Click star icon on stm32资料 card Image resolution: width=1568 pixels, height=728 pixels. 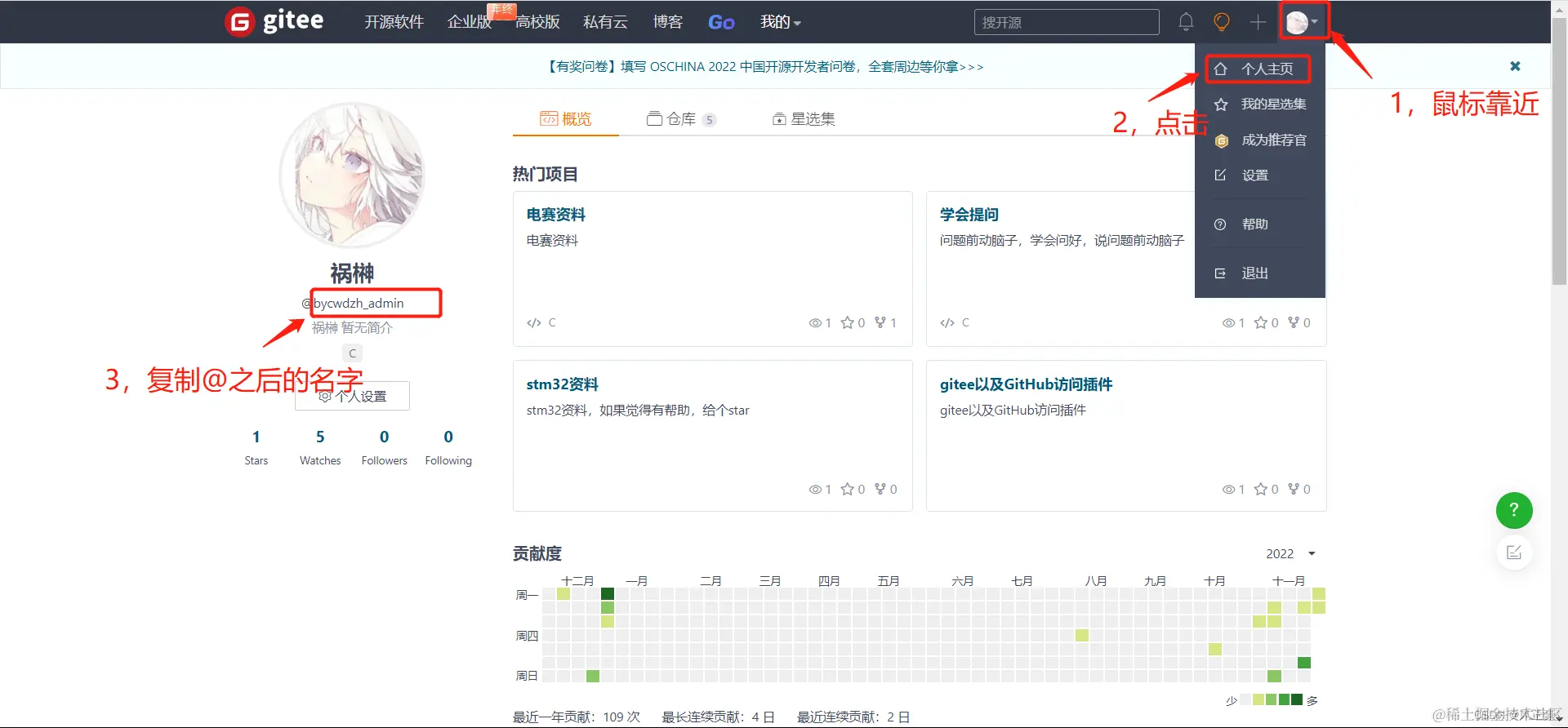848,489
